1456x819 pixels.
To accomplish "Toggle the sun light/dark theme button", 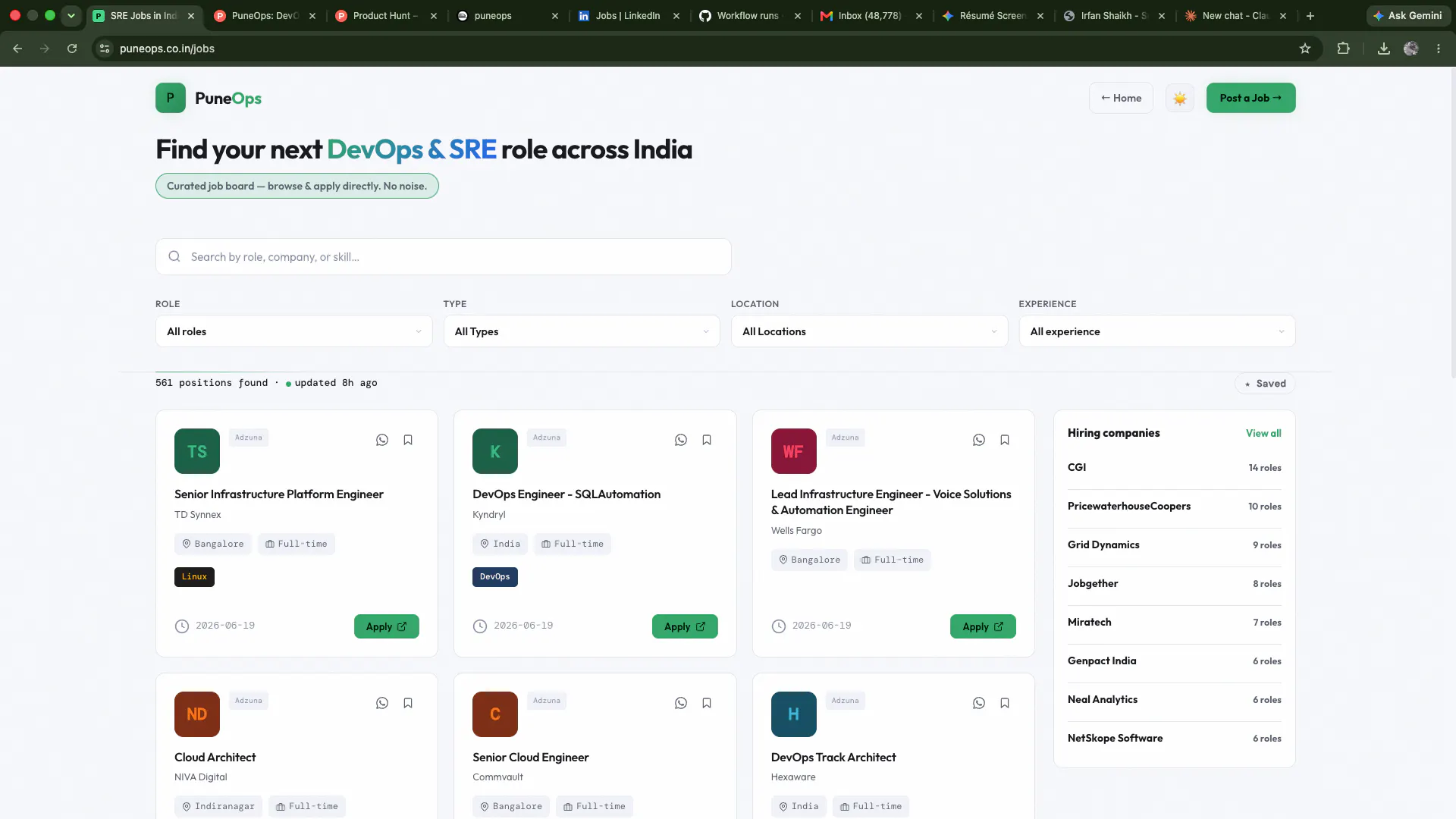I will coord(1180,98).
